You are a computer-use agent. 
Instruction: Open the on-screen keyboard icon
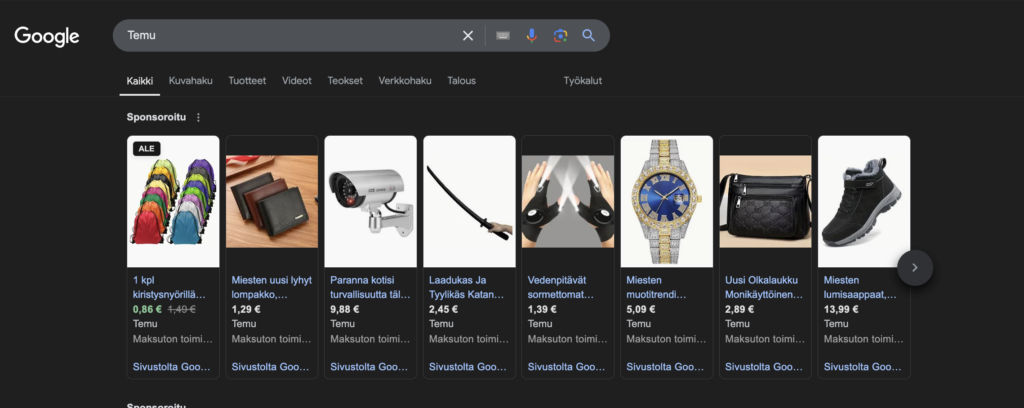pos(502,36)
